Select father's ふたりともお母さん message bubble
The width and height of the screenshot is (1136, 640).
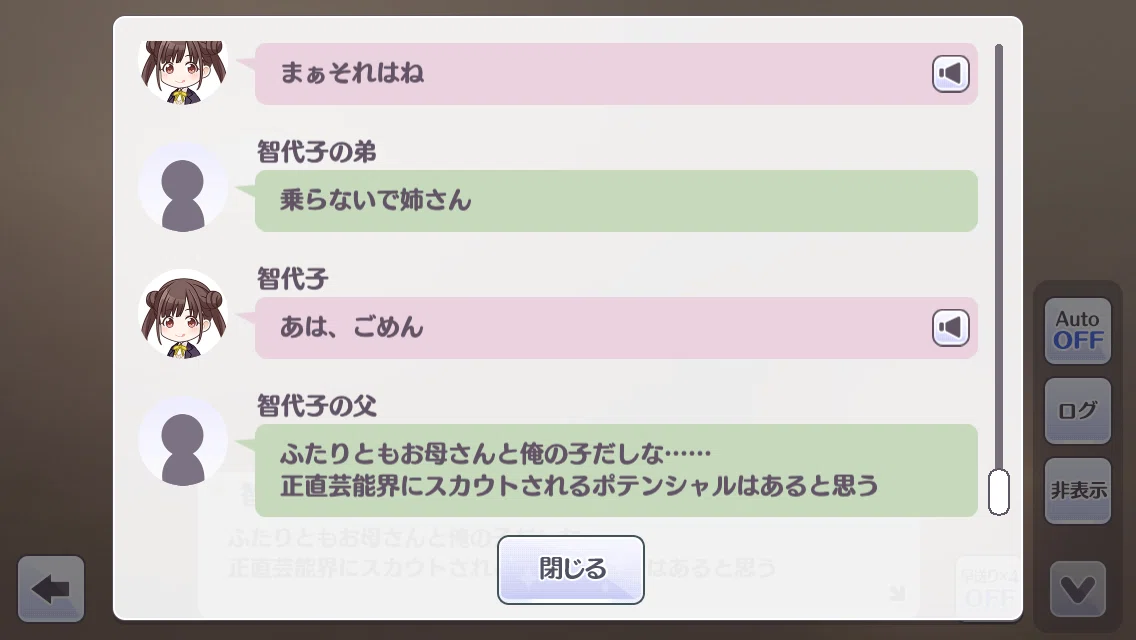[x=616, y=470]
